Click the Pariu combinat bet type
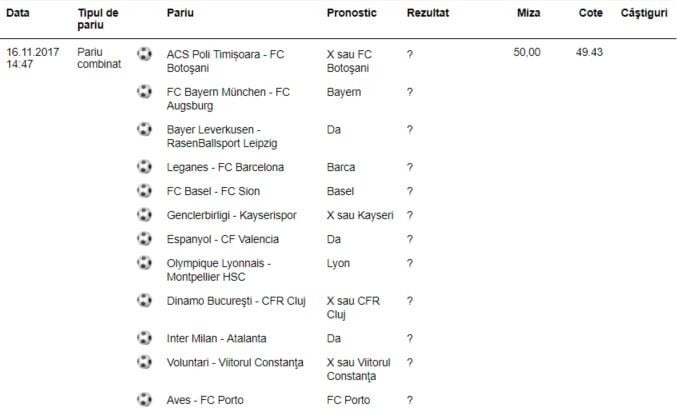Image resolution: width=678 pixels, height=413 pixels. click(x=97, y=59)
